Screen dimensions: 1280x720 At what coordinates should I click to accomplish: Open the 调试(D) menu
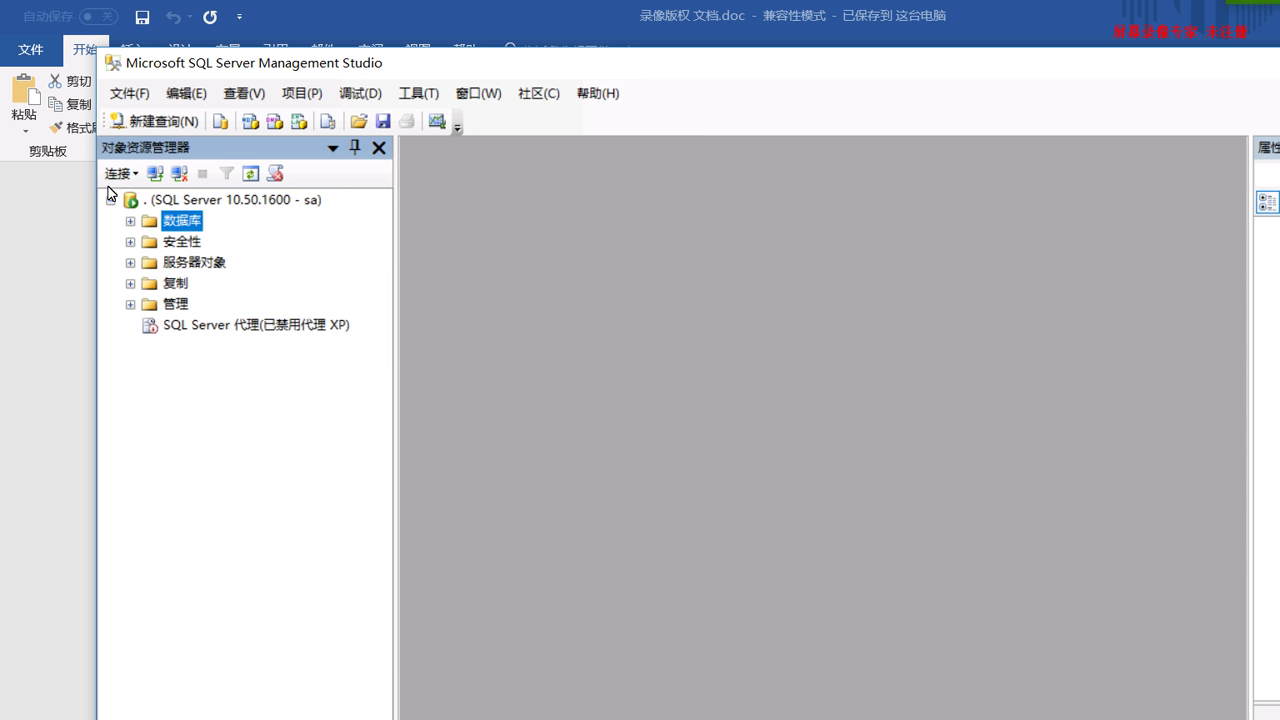click(360, 93)
